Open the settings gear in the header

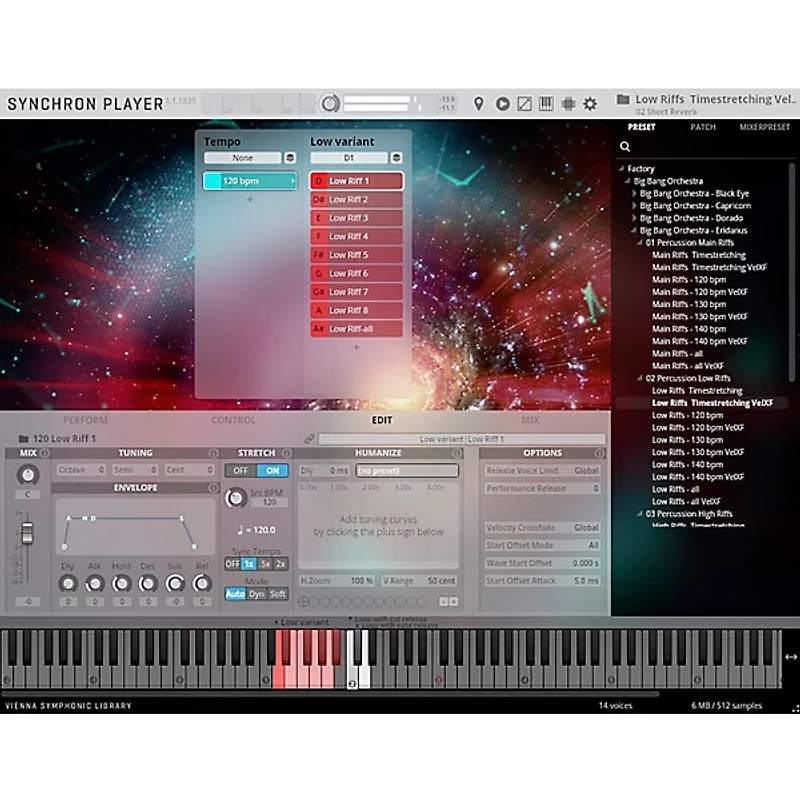point(589,103)
